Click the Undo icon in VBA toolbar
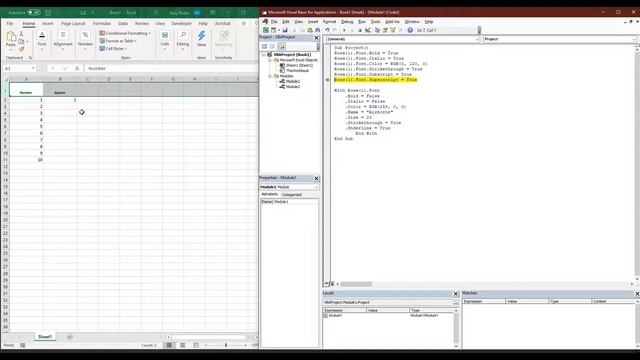This screenshot has width=640, height=360. [327, 30]
